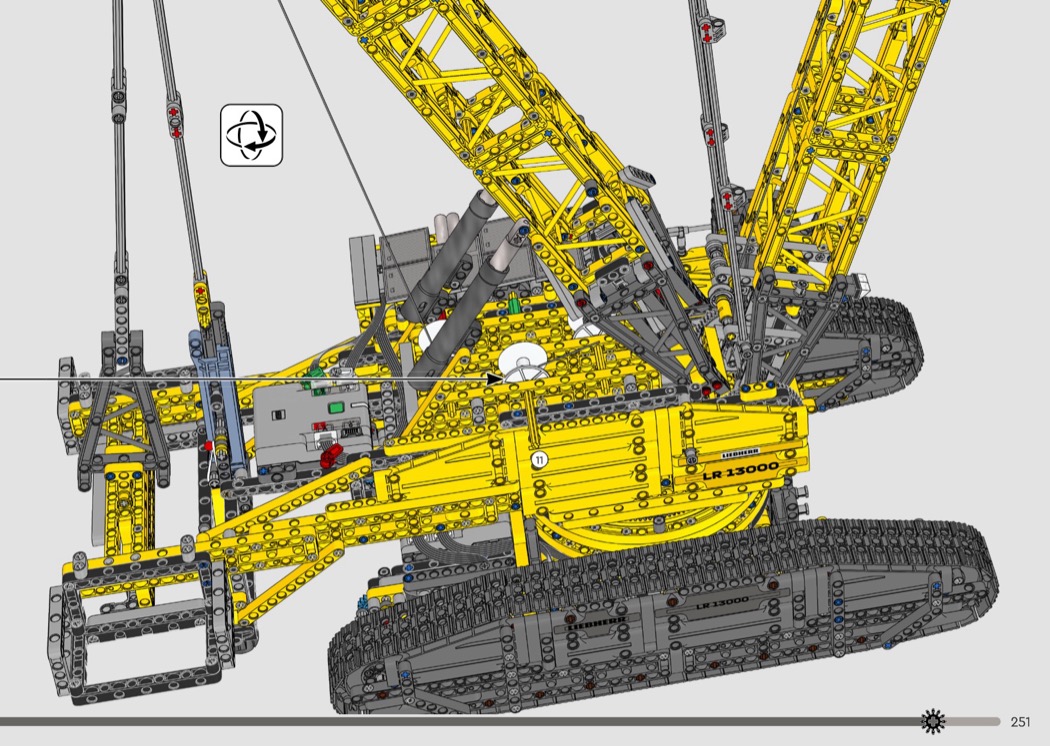
Task: Click the gear marker on progress bar
Action: coord(932,721)
